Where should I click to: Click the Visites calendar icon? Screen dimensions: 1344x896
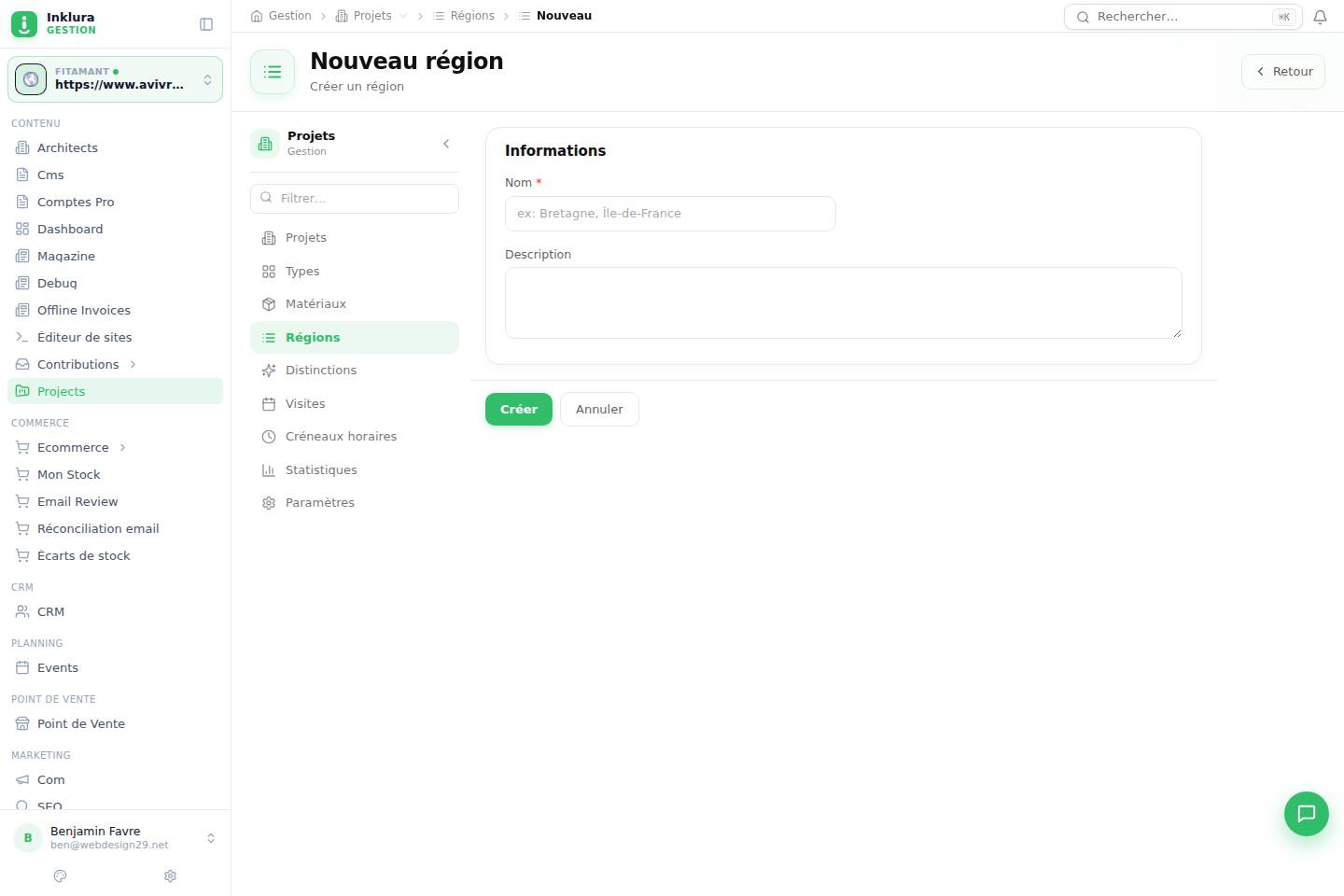point(269,404)
